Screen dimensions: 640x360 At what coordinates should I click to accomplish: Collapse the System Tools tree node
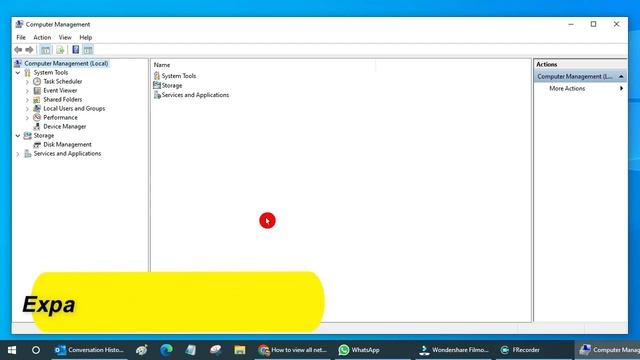(x=18, y=73)
